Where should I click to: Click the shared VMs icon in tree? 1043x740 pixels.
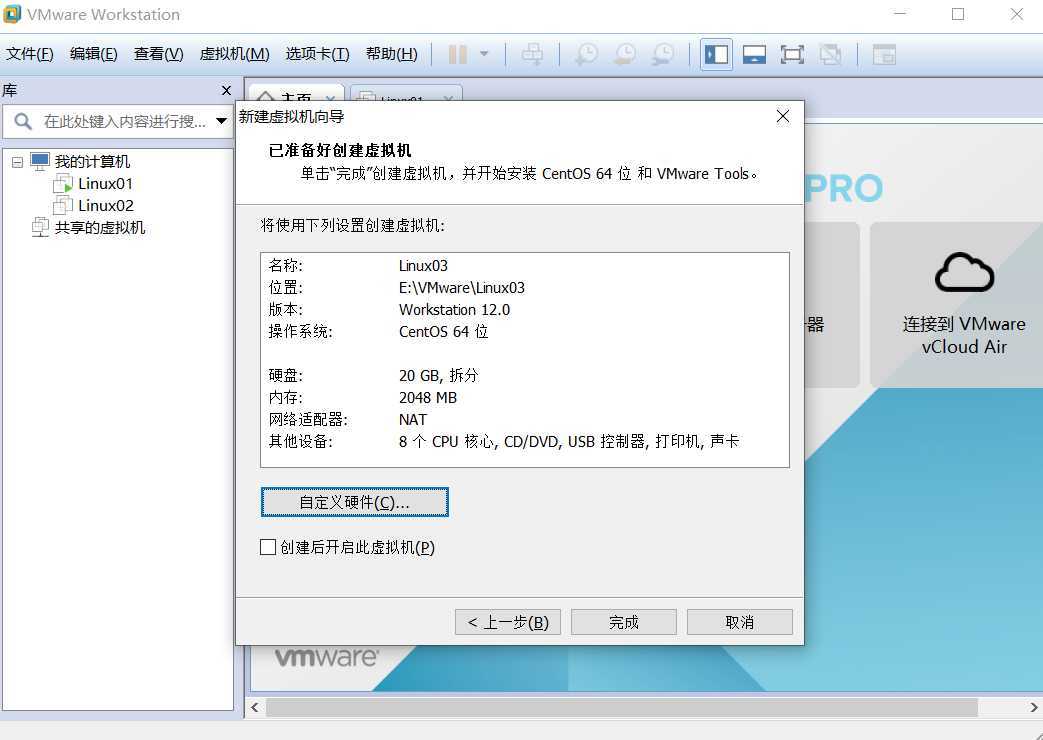pos(40,227)
